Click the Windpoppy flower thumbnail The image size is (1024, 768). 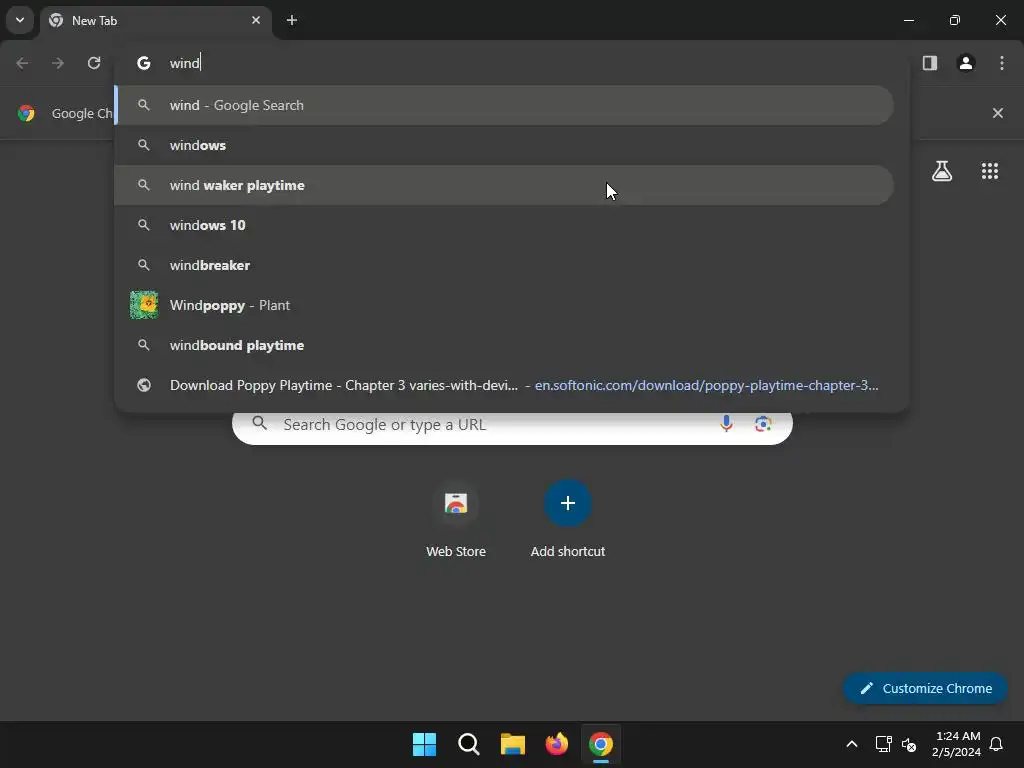coord(144,305)
